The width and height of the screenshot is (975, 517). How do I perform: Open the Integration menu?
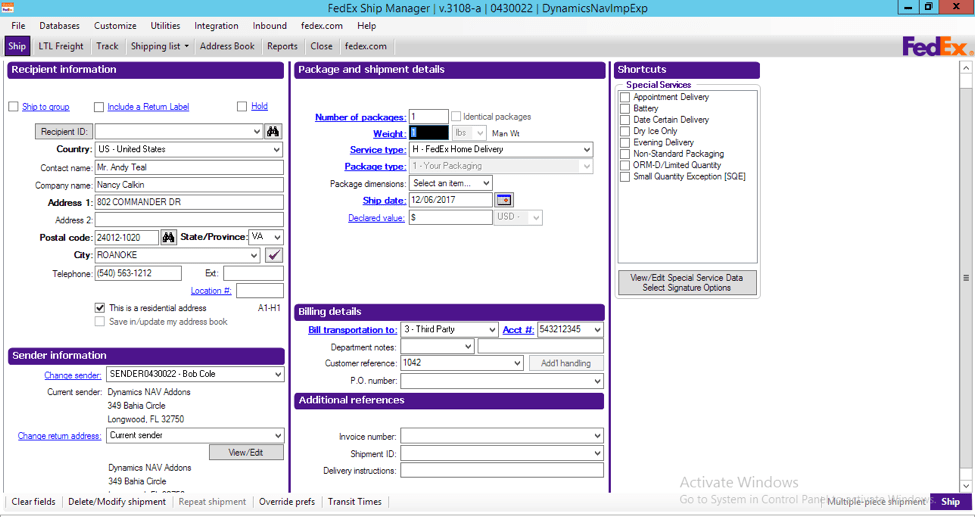[216, 26]
